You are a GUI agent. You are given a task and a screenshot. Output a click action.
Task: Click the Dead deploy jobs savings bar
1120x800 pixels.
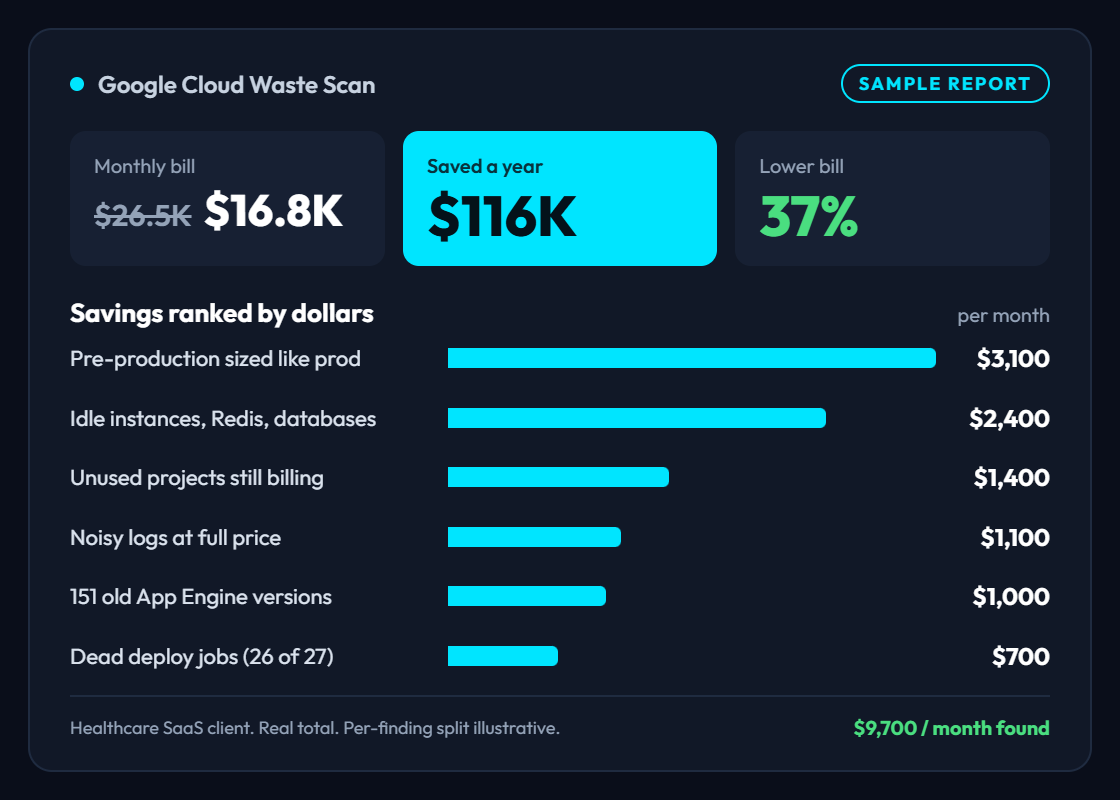tap(503, 656)
